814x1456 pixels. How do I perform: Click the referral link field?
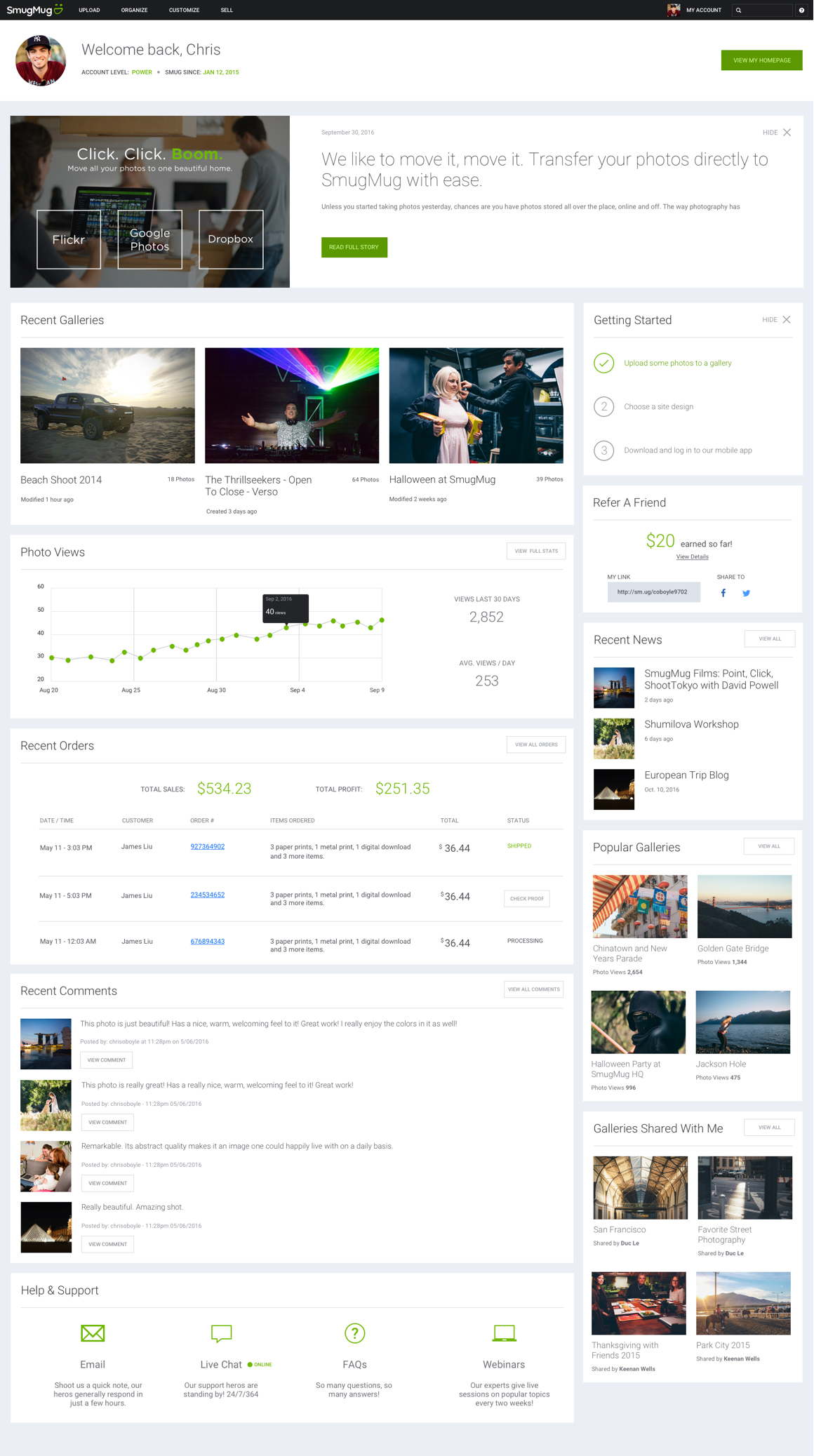point(653,592)
